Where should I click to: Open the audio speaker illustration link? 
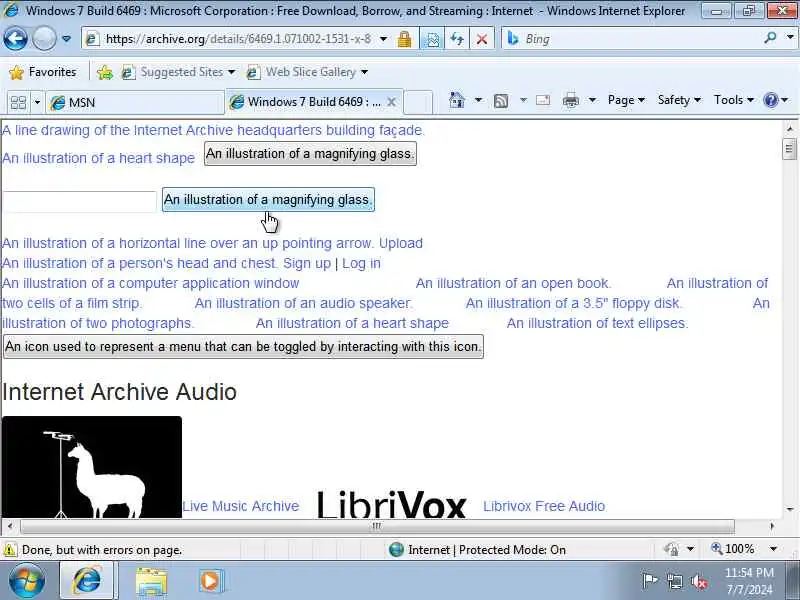[x=303, y=303]
